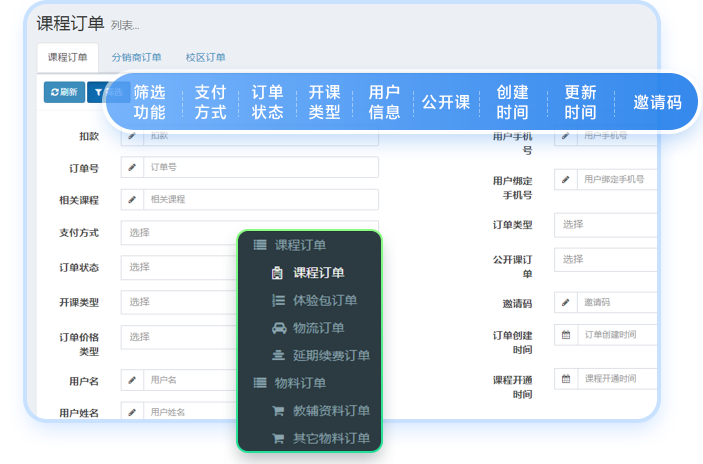This screenshot has width=703, height=464.
Task: Open the 校区订单 tab
Action: pyautogui.click(x=205, y=57)
